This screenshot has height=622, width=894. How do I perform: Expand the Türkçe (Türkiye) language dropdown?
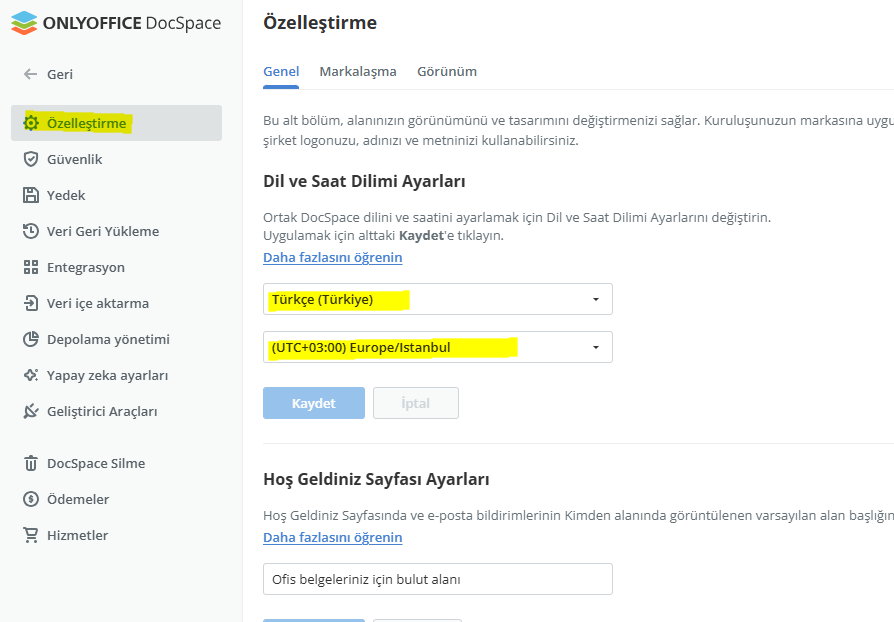pyautogui.click(x=437, y=299)
